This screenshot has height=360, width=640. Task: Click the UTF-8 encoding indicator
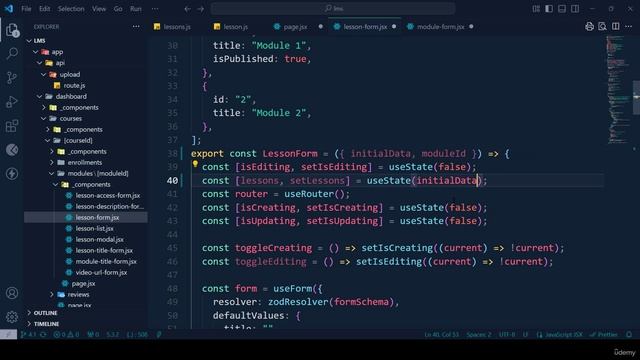507,335
